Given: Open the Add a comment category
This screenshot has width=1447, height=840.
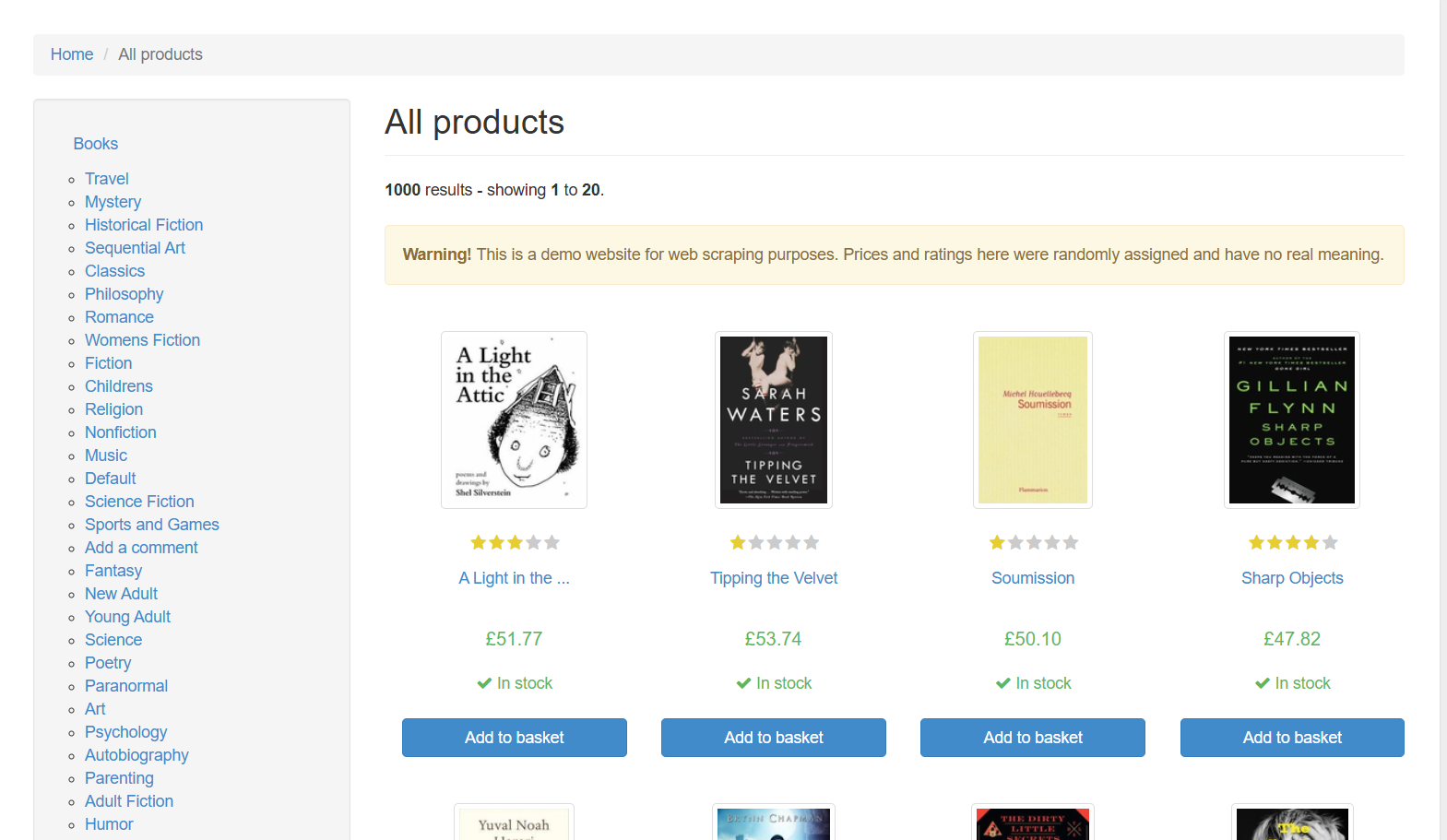Looking at the screenshot, I should pos(141,548).
